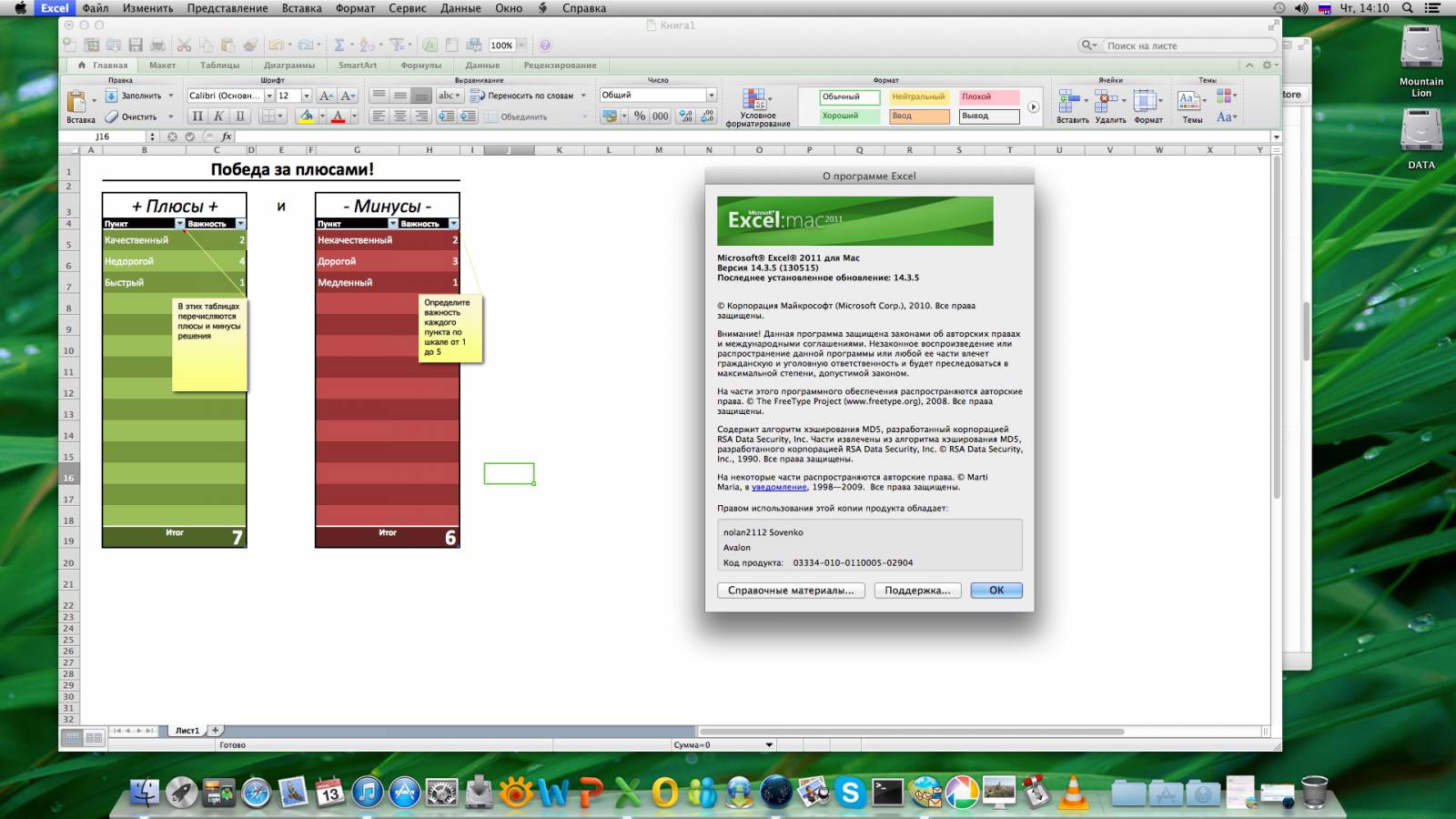Apply the Нейтральный cell style swatch

tap(919, 96)
